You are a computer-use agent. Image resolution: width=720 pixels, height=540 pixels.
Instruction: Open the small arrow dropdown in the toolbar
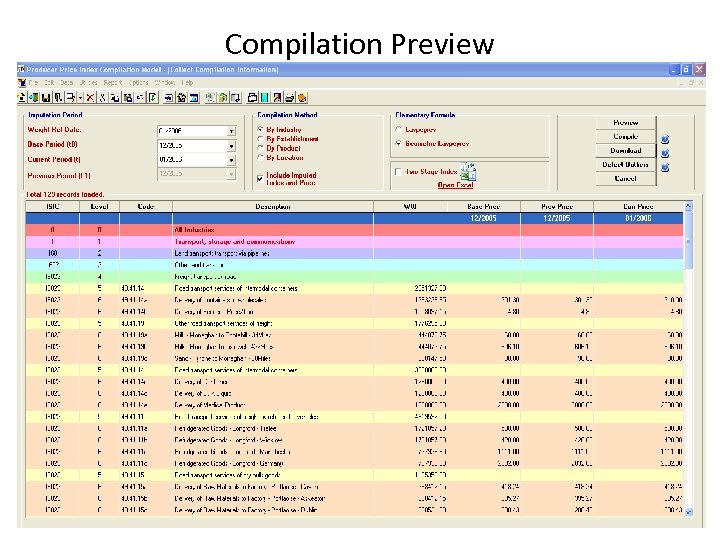click(80, 97)
